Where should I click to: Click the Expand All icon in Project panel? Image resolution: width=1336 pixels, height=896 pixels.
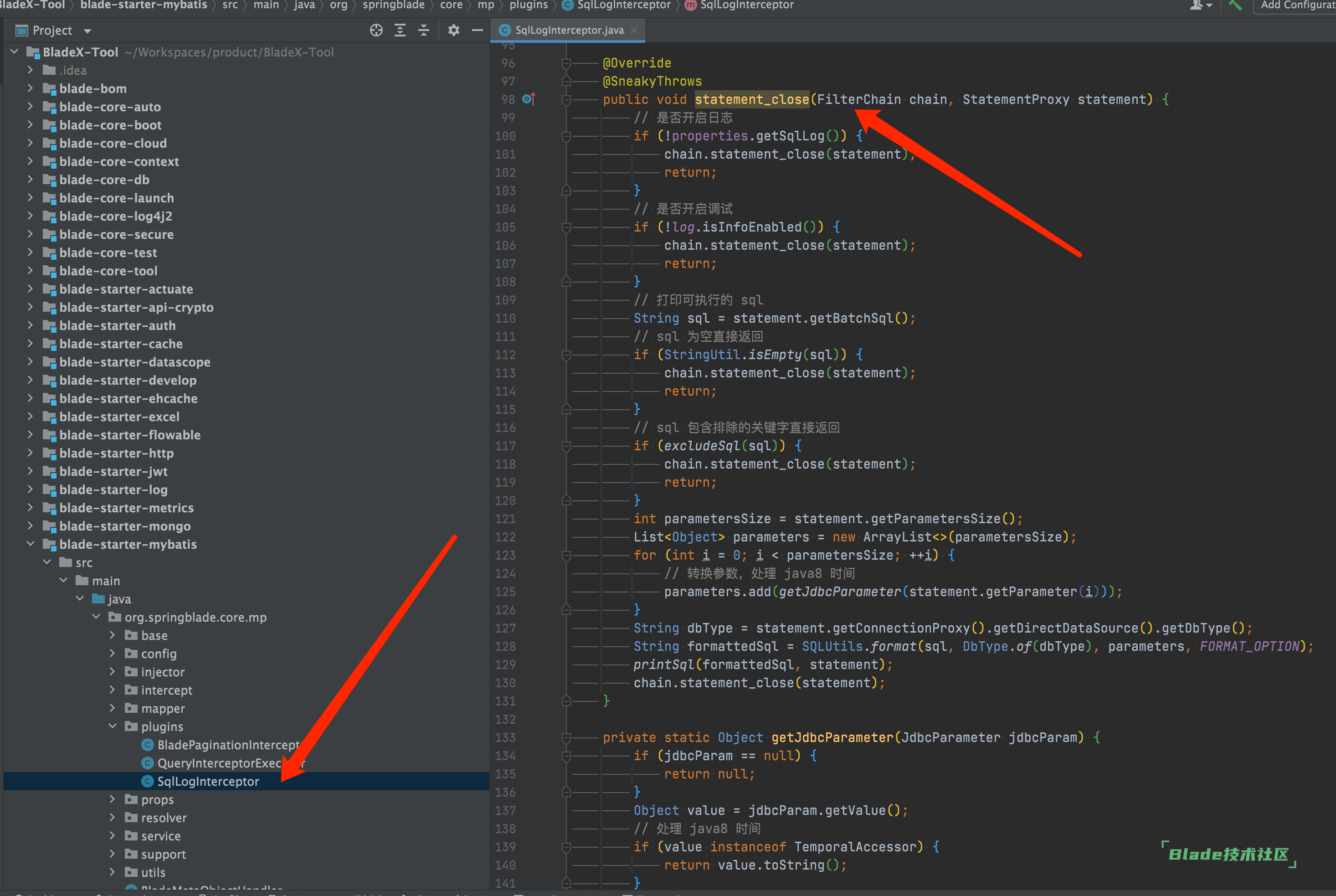[400, 30]
